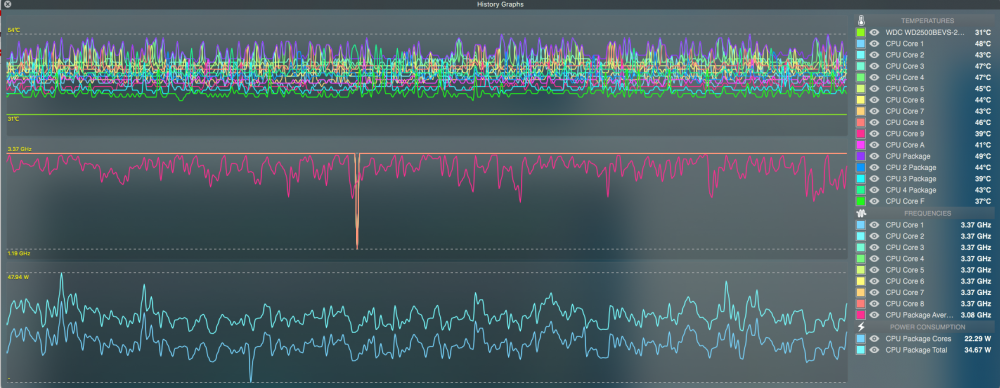
Task: Toggle visibility of CPU Package temperature (49°C)
Action: (x=874, y=156)
